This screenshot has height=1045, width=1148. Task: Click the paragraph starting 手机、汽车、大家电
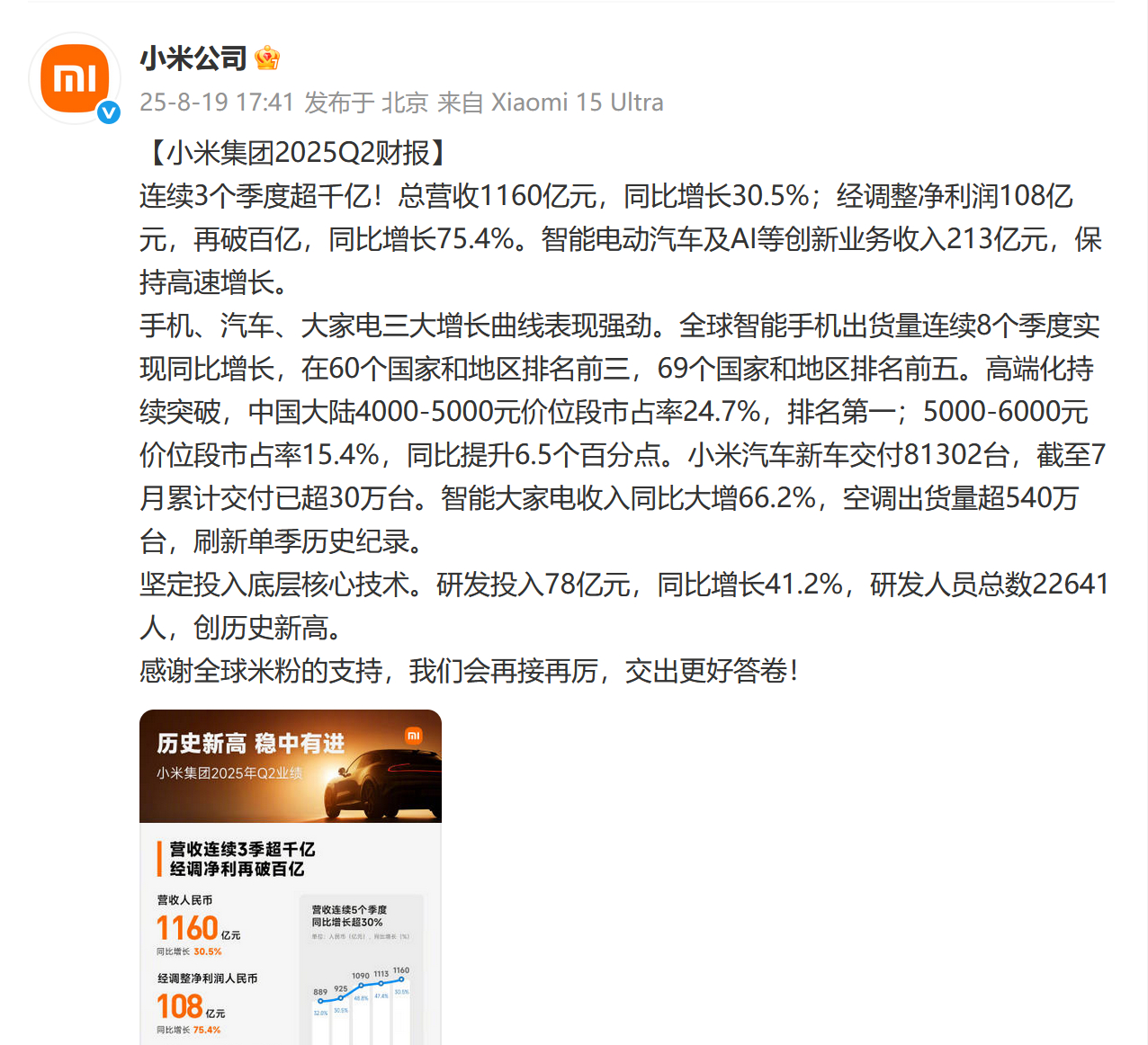coord(623,433)
